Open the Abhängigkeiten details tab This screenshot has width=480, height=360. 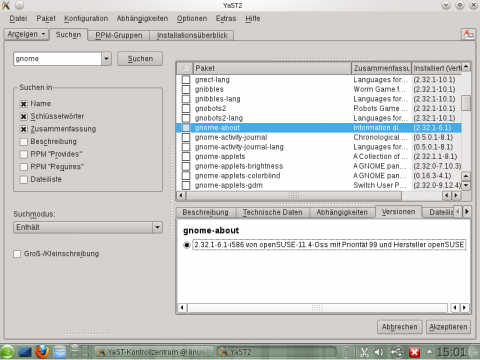[x=342, y=212]
